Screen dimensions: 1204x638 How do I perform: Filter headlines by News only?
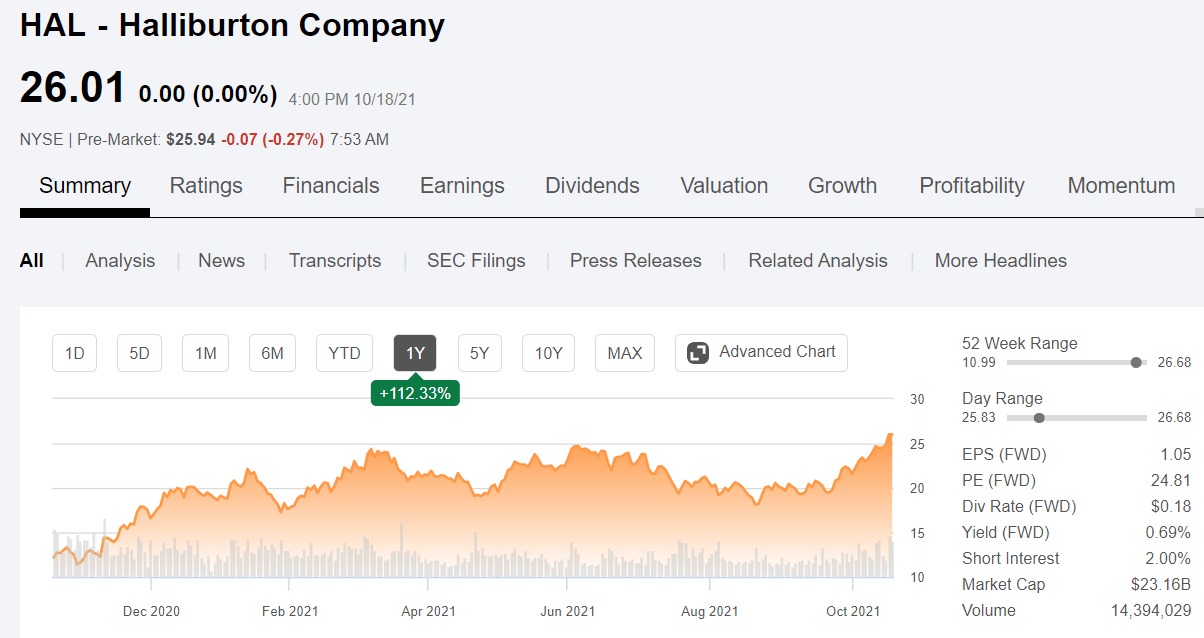221,260
